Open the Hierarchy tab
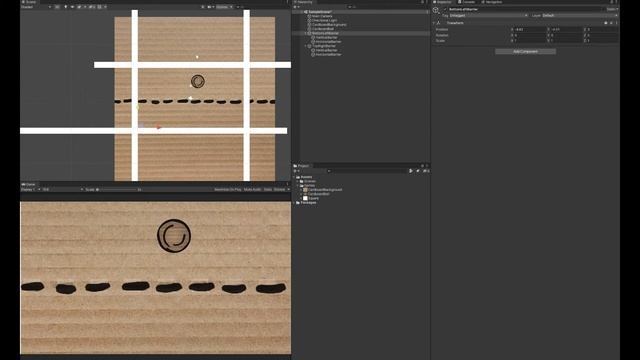 [x=303, y=2]
